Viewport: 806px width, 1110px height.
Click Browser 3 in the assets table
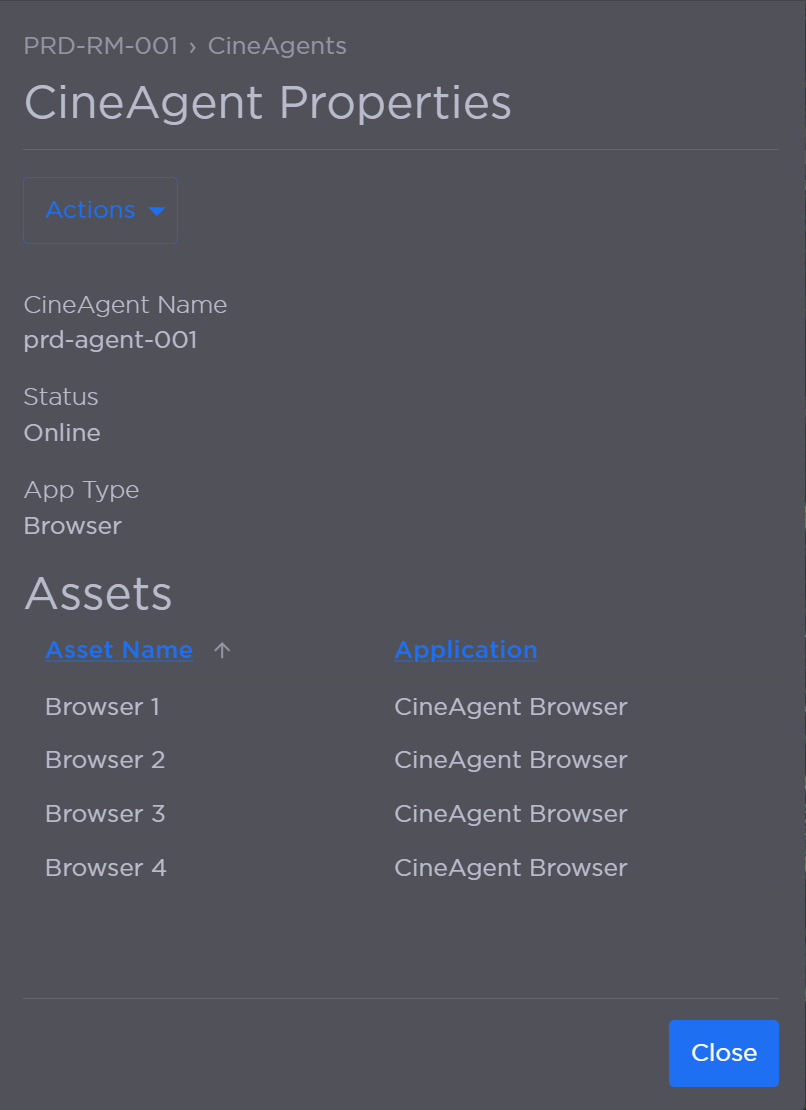(x=104, y=814)
